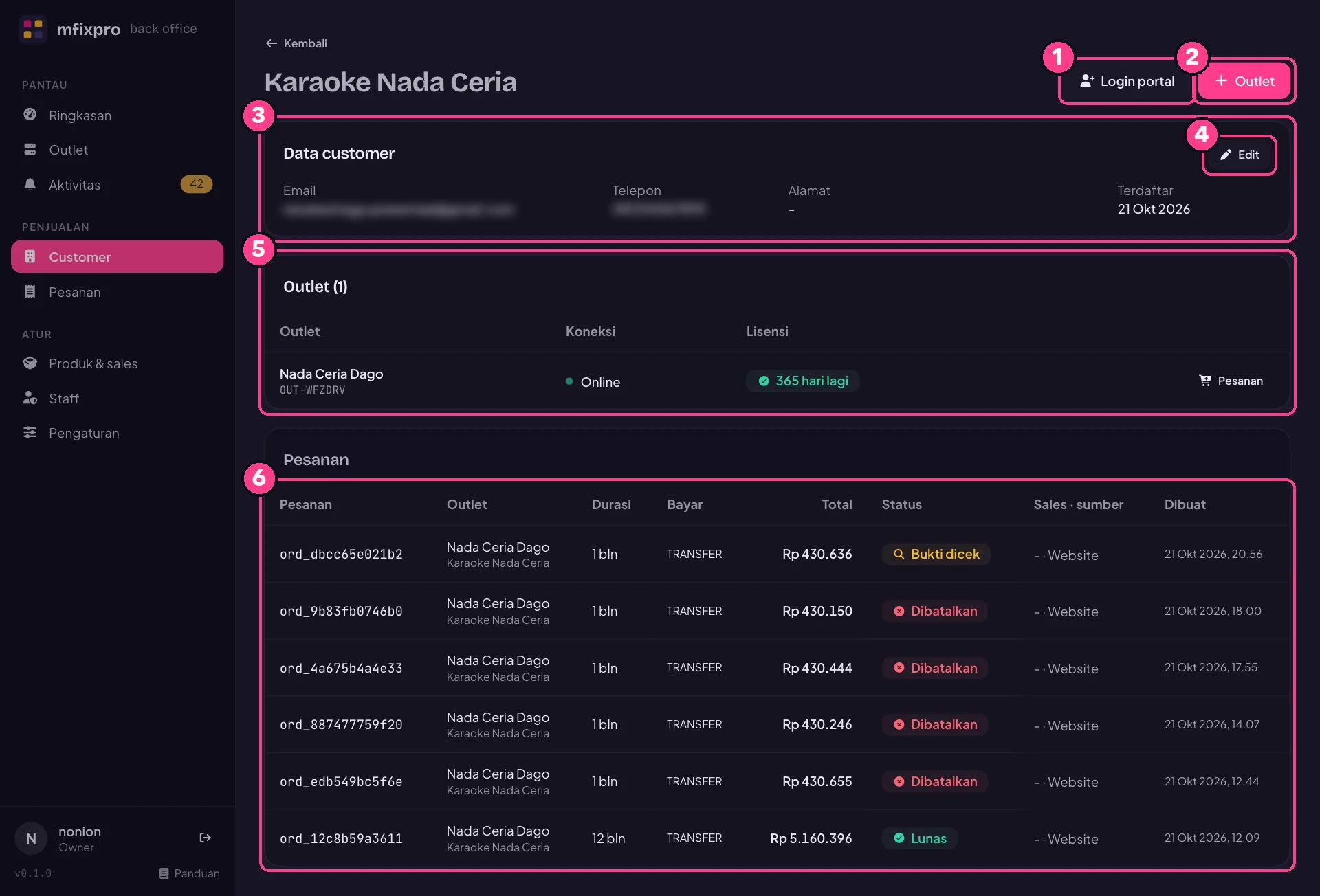Open order ord_9b83fb0746b0
Image resolution: width=1320 pixels, height=896 pixels.
point(341,611)
